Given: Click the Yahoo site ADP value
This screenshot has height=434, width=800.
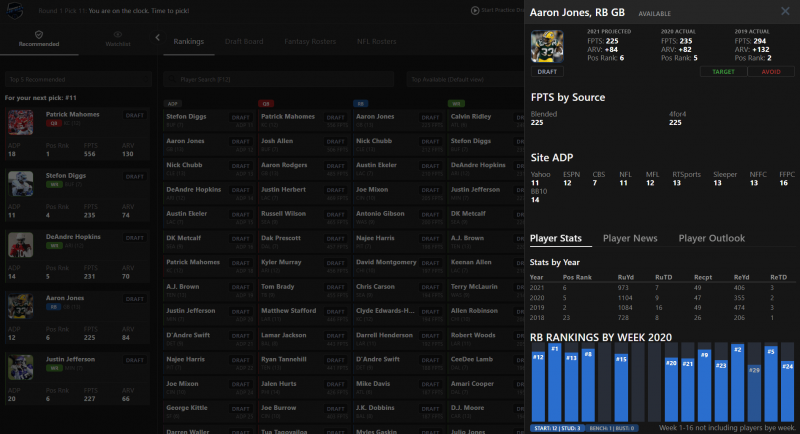Looking at the screenshot, I should click(535, 183).
